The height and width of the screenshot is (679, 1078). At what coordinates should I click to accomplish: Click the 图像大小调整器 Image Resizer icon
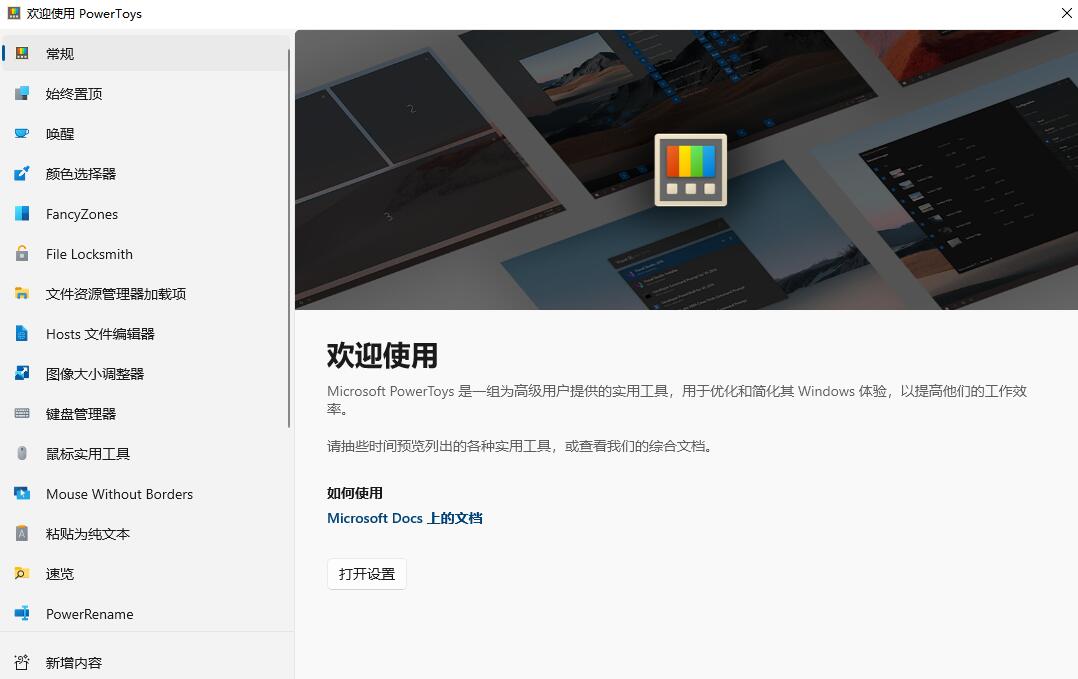(x=22, y=373)
